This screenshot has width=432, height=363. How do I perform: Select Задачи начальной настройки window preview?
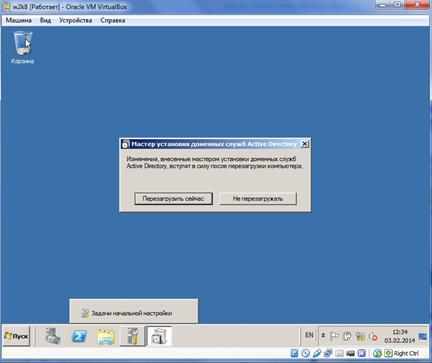point(133,311)
